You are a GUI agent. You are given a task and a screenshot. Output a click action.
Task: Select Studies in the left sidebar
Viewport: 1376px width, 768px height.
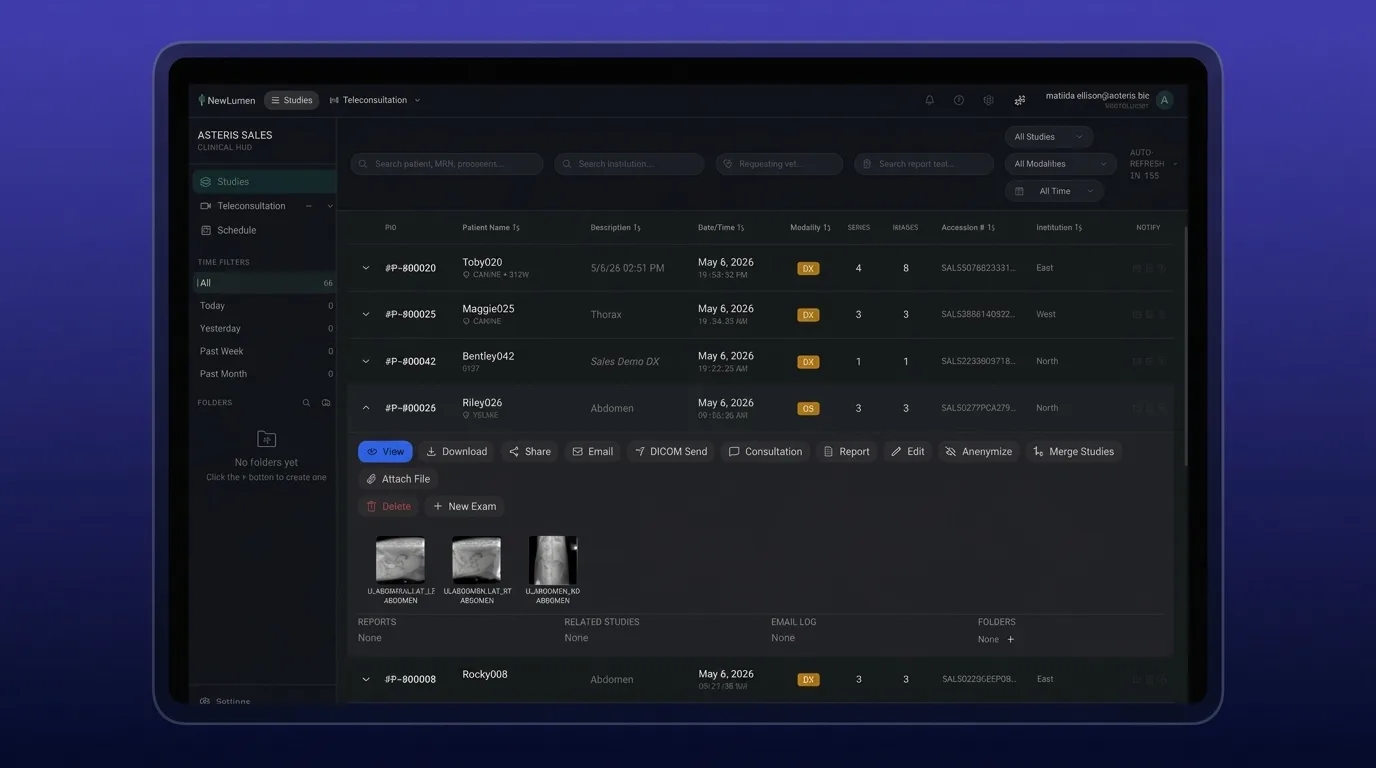[264, 182]
